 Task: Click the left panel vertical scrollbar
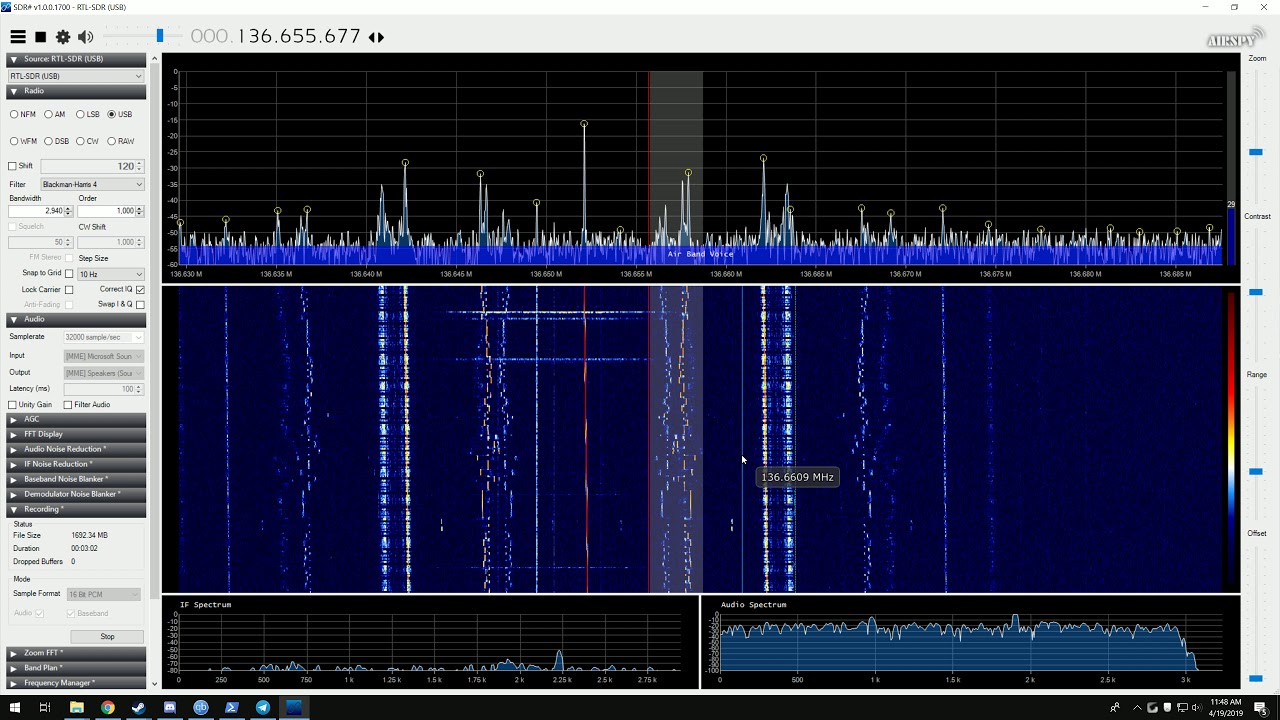point(154,370)
